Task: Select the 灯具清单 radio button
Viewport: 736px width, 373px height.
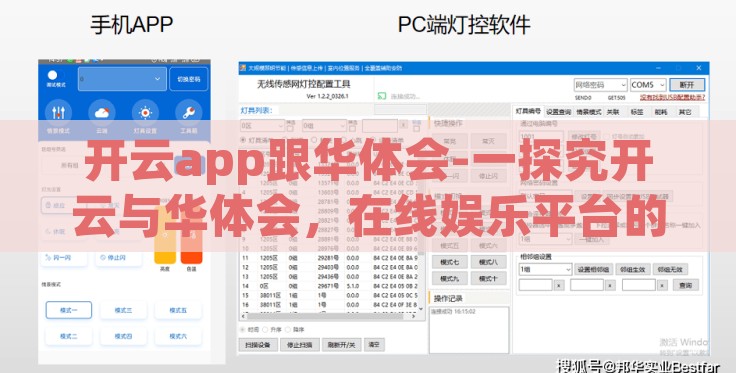Action: [243, 140]
